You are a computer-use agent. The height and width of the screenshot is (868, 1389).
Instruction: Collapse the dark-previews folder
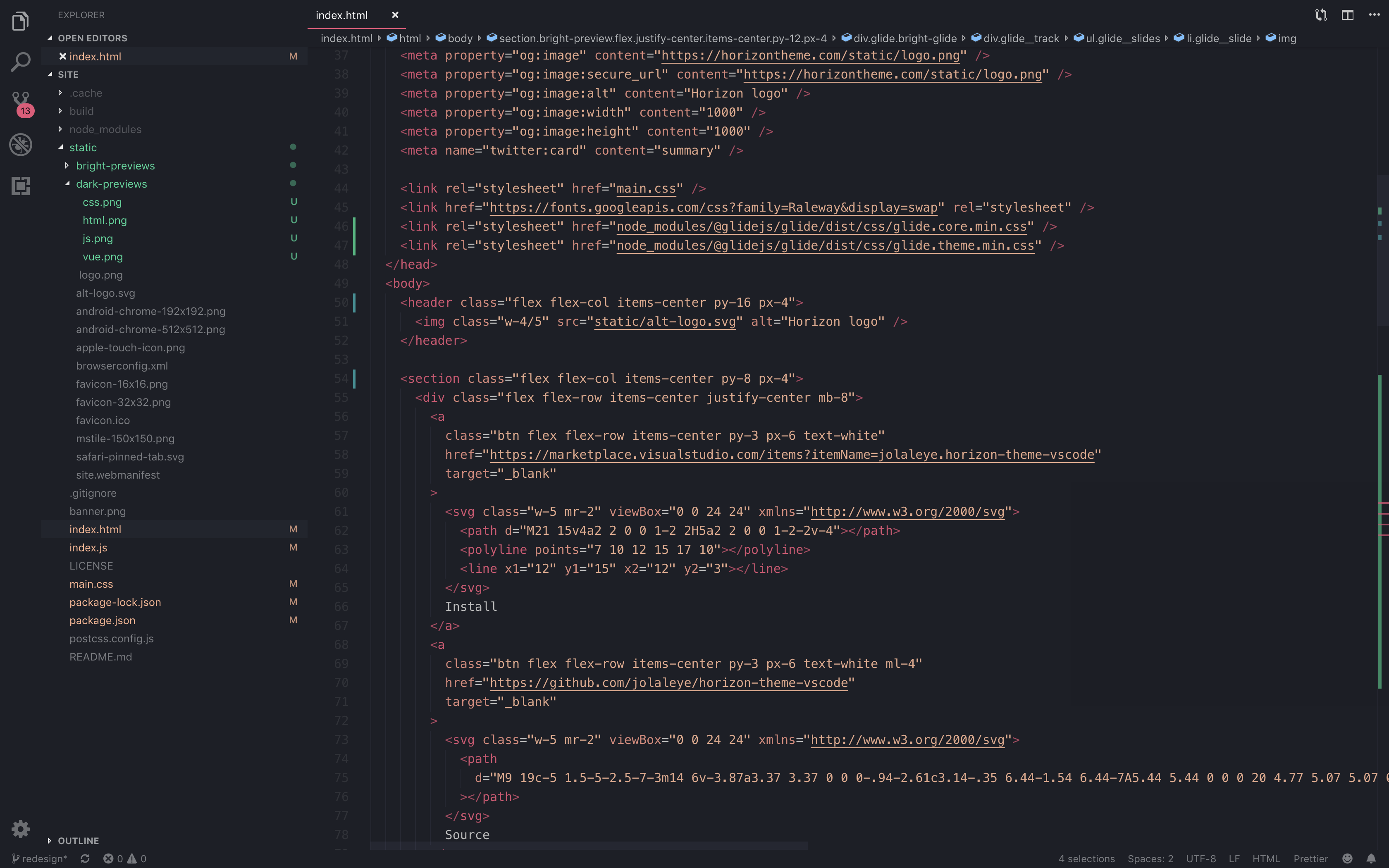pos(112,184)
